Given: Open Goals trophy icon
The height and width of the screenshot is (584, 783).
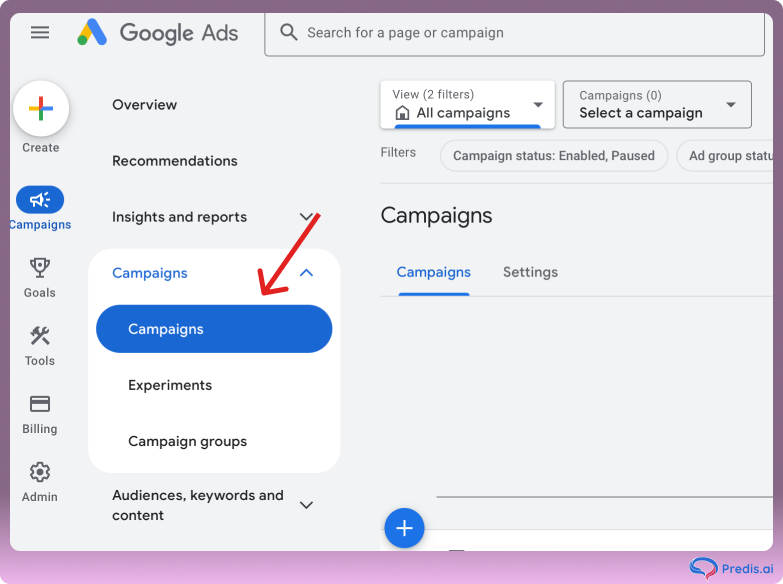Looking at the screenshot, I should 40,268.
